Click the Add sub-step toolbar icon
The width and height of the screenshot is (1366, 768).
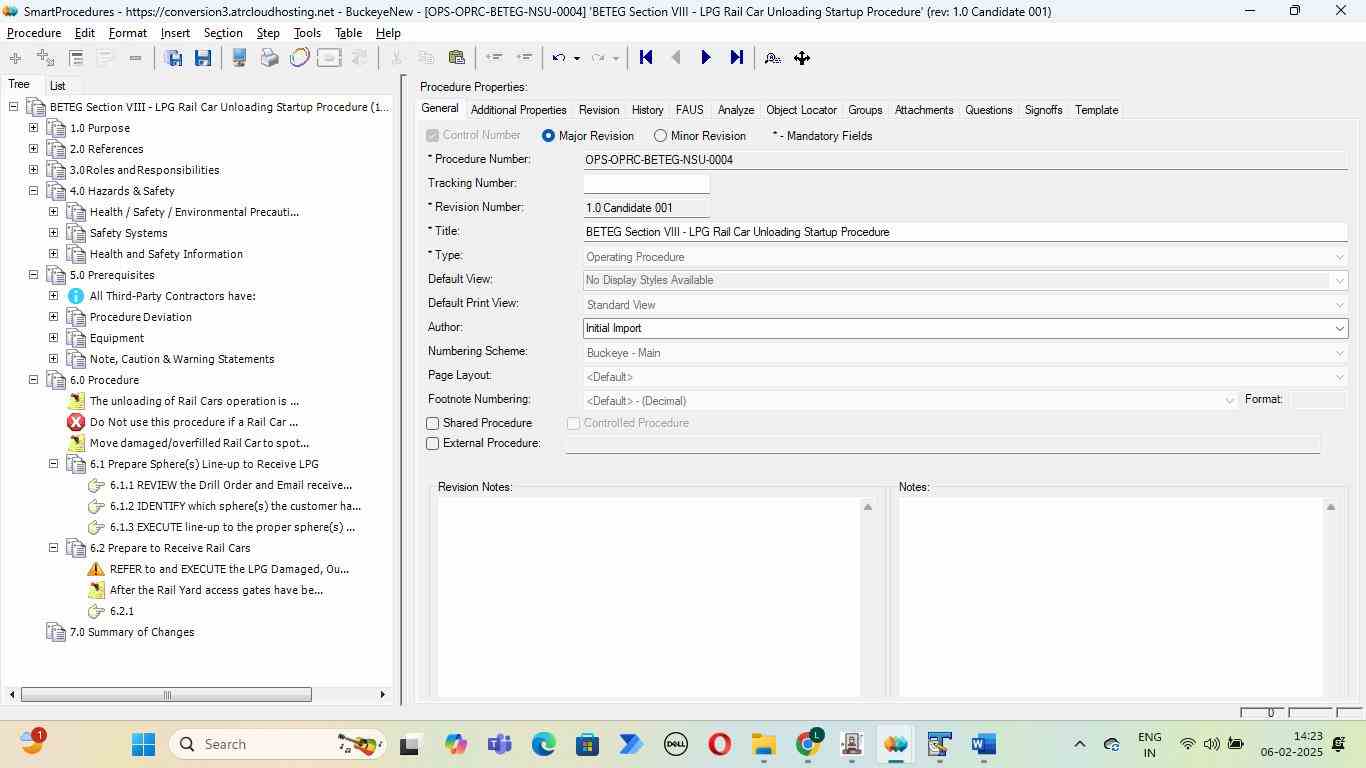coord(45,58)
